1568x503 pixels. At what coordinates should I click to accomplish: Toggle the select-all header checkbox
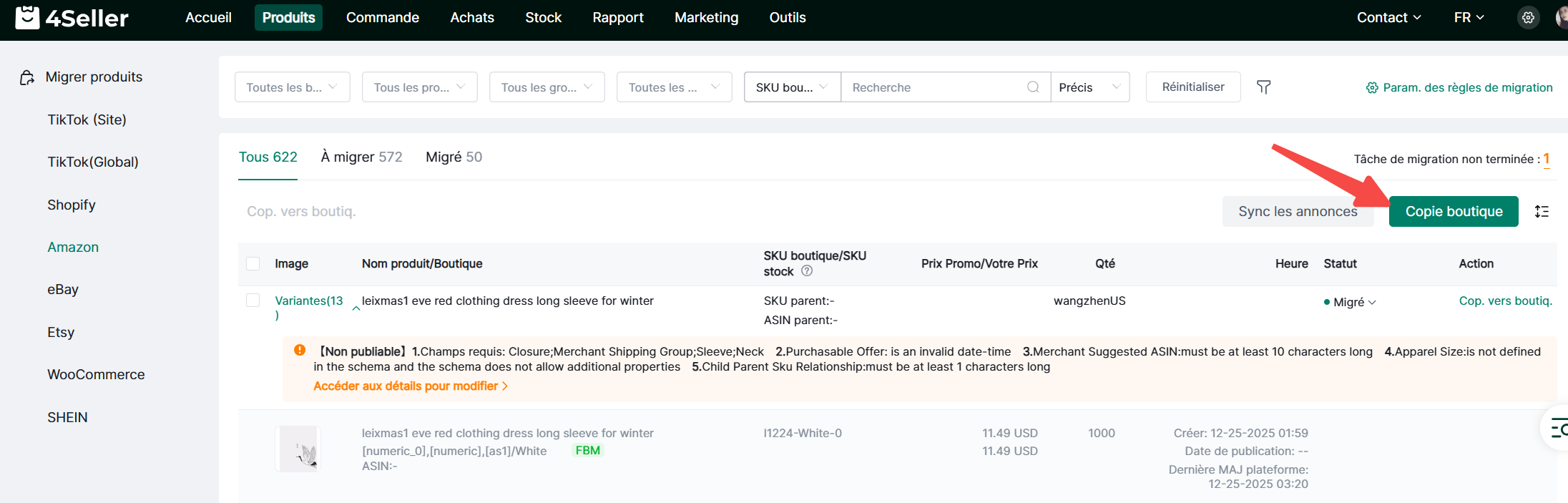[253, 263]
